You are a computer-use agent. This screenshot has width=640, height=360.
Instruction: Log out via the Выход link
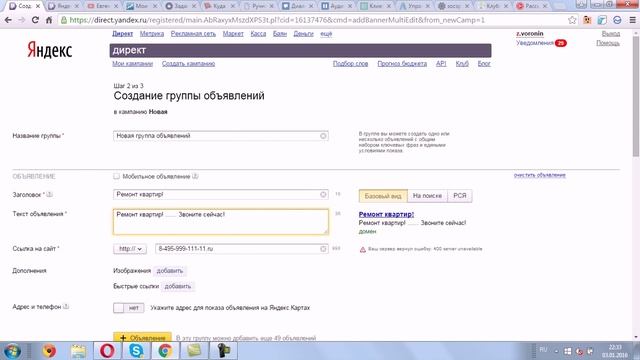click(x=611, y=33)
